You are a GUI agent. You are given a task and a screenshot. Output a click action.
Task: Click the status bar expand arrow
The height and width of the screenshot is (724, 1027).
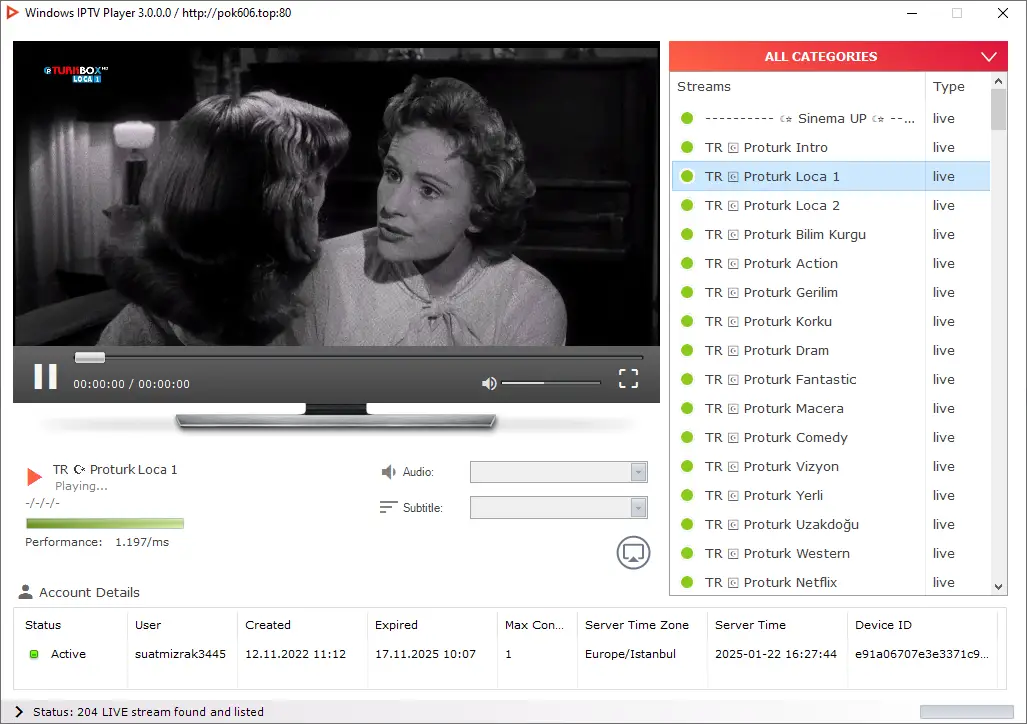tap(19, 712)
